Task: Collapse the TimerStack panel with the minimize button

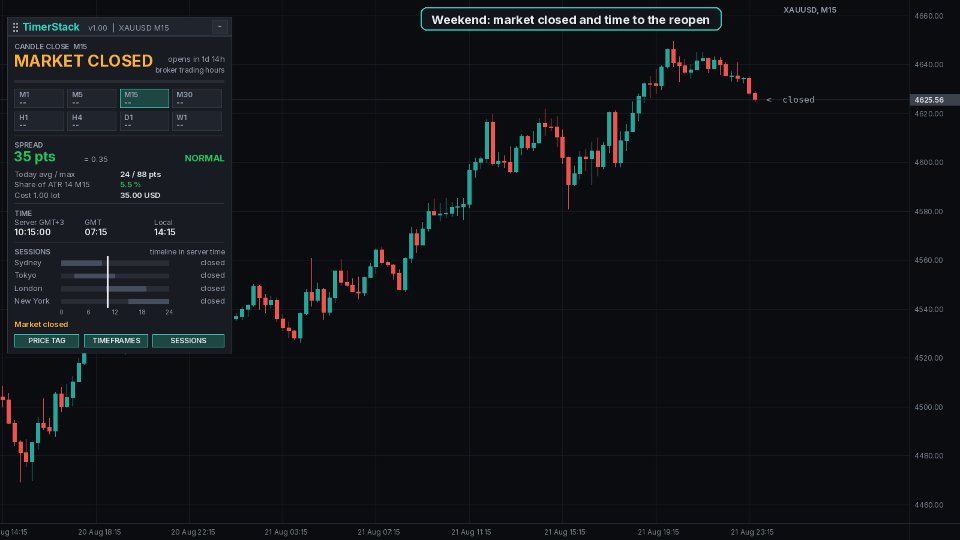Action: coord(220,27)
